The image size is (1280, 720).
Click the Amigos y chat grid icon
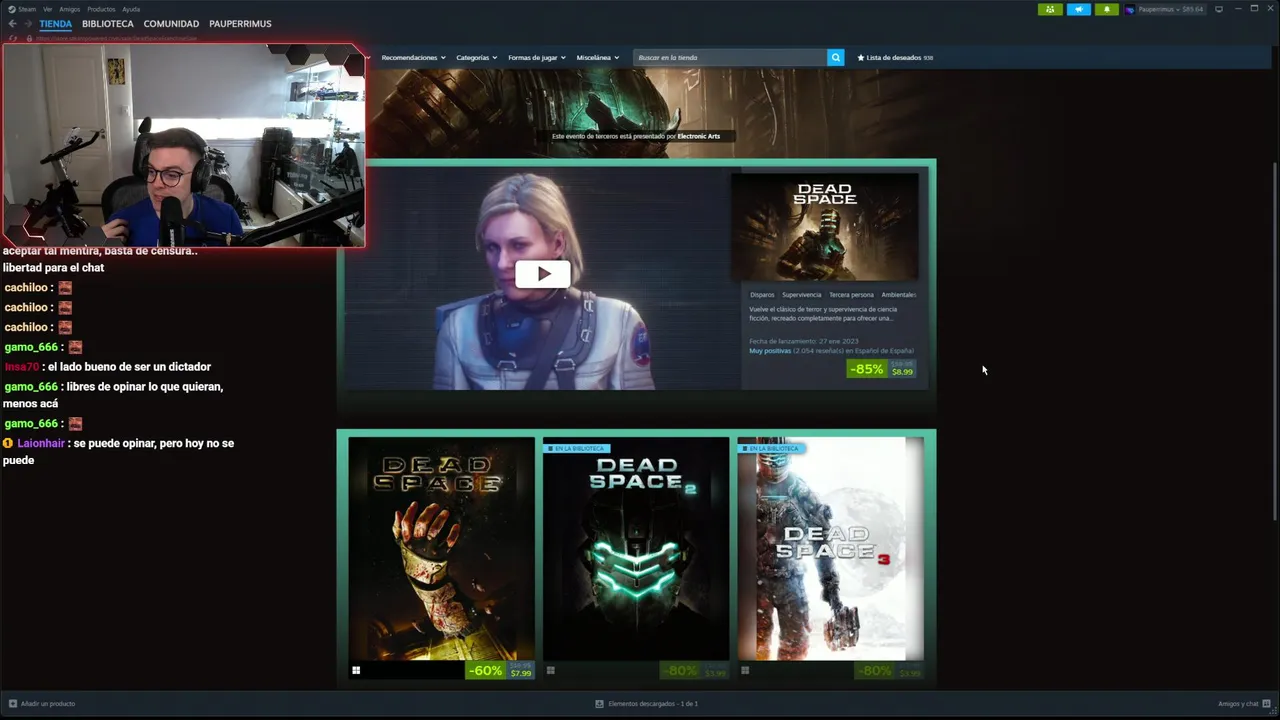[x=1267, y=704]
